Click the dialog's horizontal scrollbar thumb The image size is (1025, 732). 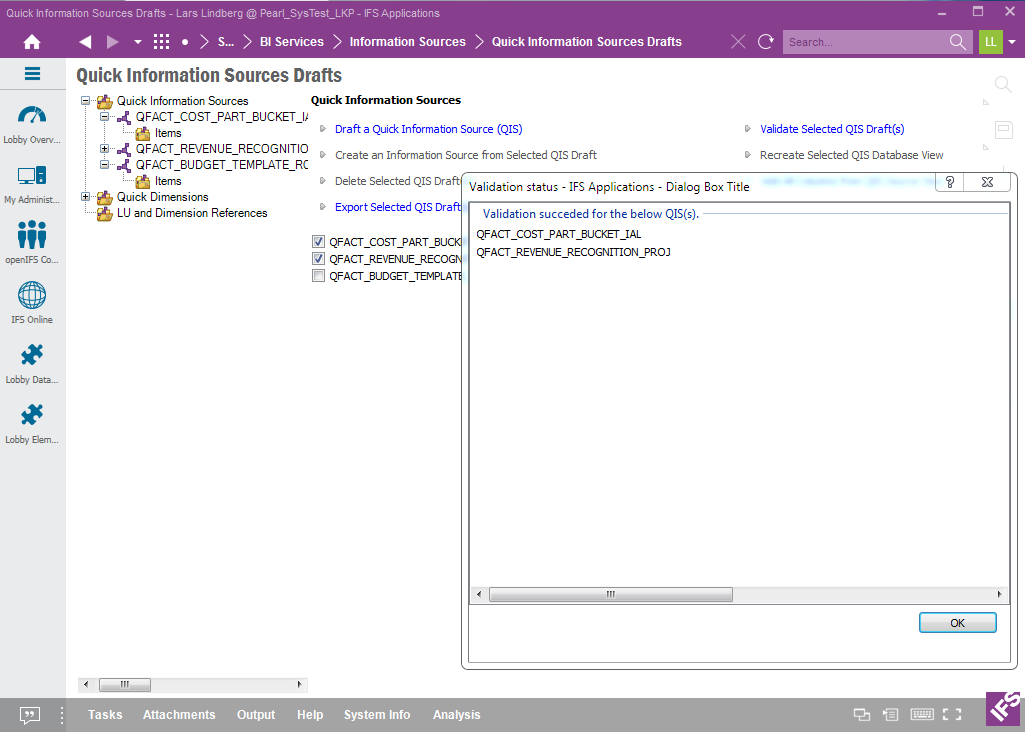[610, 594]
